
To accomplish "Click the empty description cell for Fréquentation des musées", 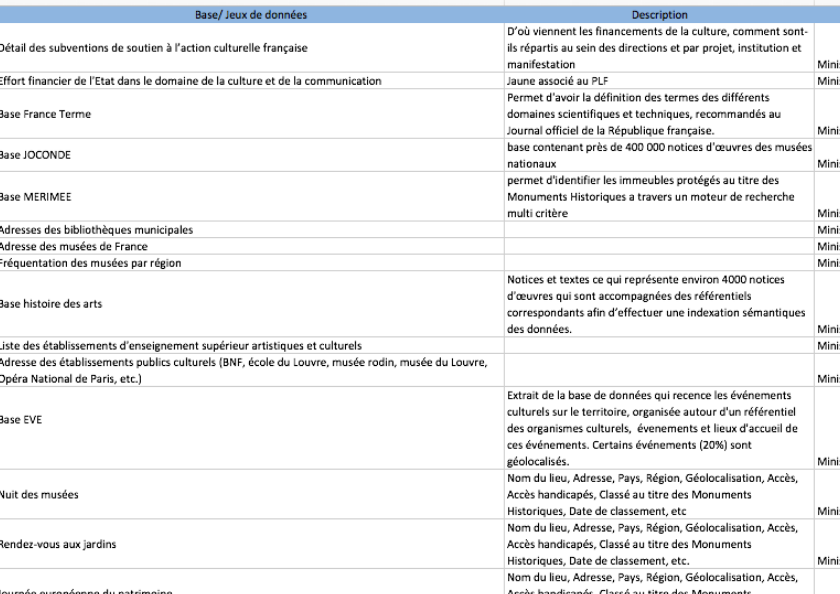I will coord(659,263).
